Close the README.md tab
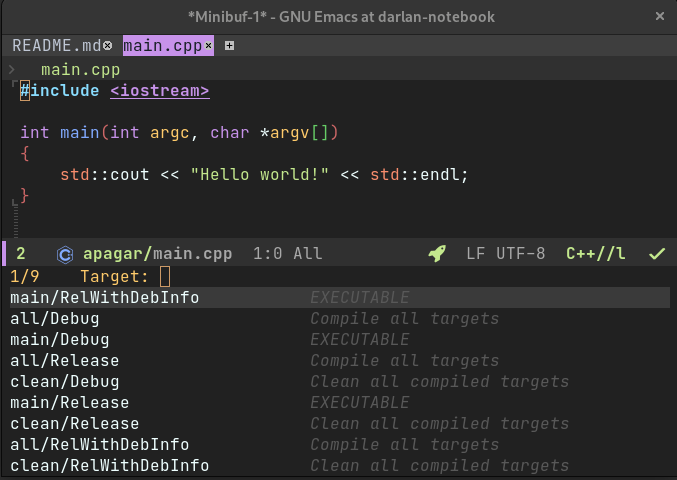677x480 pixels. click(108, 45)
